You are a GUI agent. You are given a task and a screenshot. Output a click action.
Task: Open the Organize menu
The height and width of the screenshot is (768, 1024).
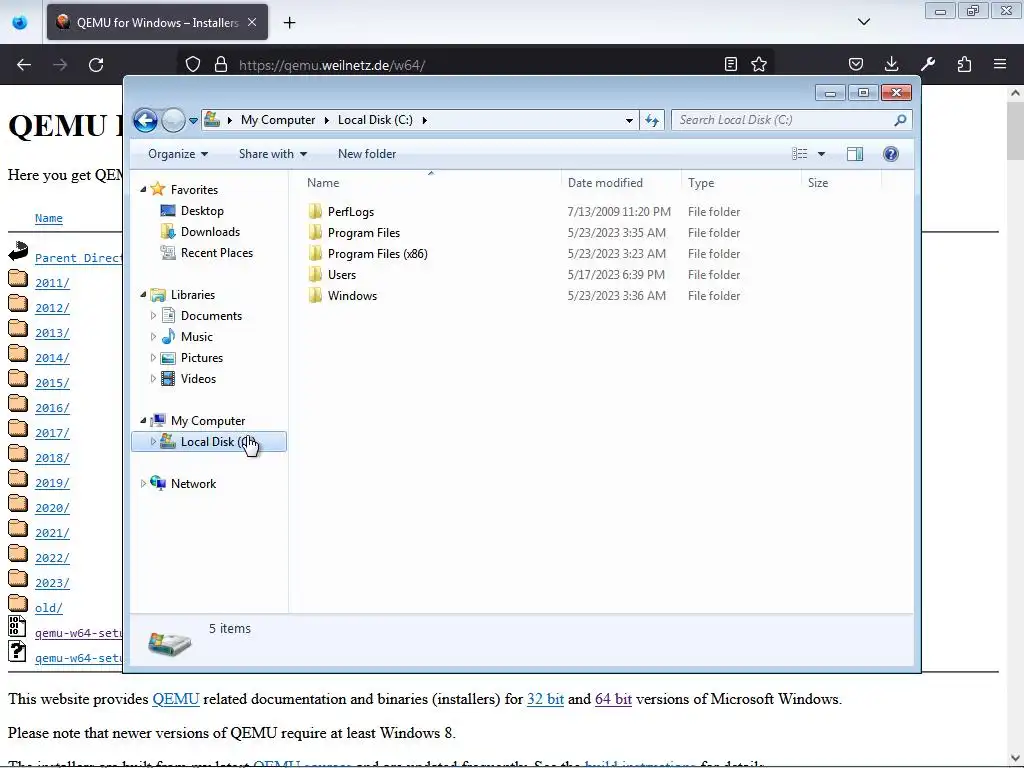point(178,154)
